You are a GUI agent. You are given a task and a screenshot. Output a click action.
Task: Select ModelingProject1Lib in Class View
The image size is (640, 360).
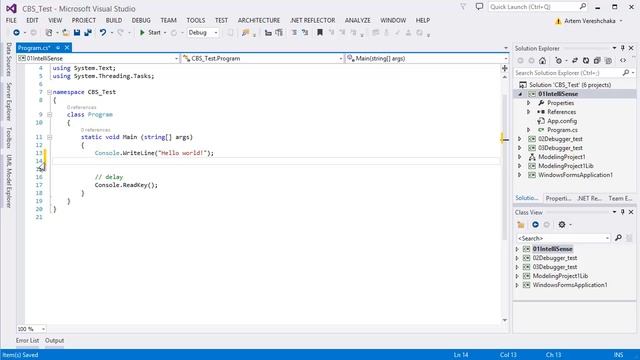(560, 276)
